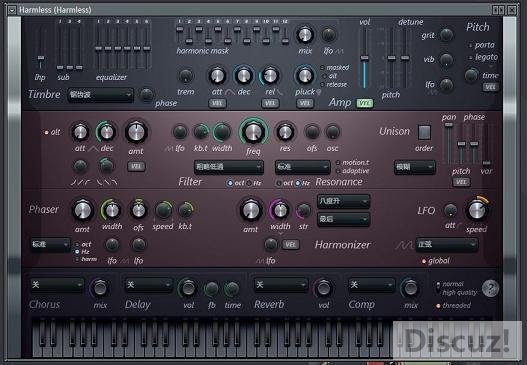Image resolution: width=527 pixels, height=365 pixels.
Task: Click the Filter width knob
Action: [222, 132]
